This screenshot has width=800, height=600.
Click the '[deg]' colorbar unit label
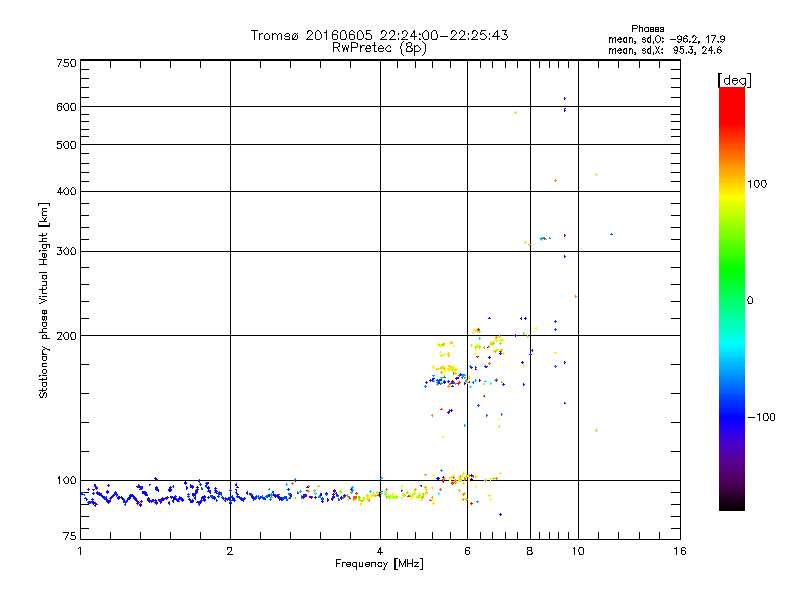pos(734,80)
